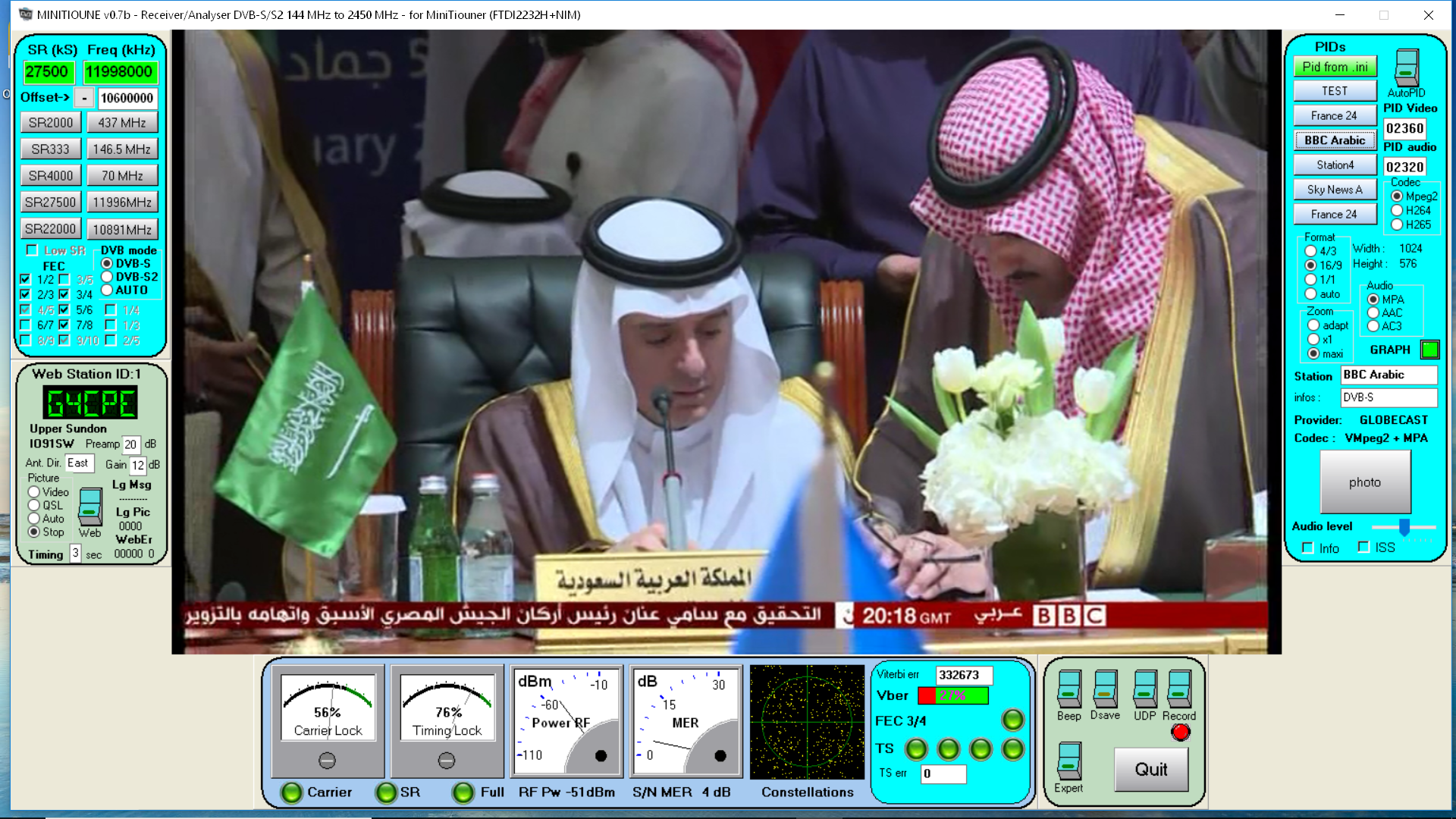Edit the Ant. Dir. East field
The height and width of the screenshot is (819, 1456).
(79, 463)
